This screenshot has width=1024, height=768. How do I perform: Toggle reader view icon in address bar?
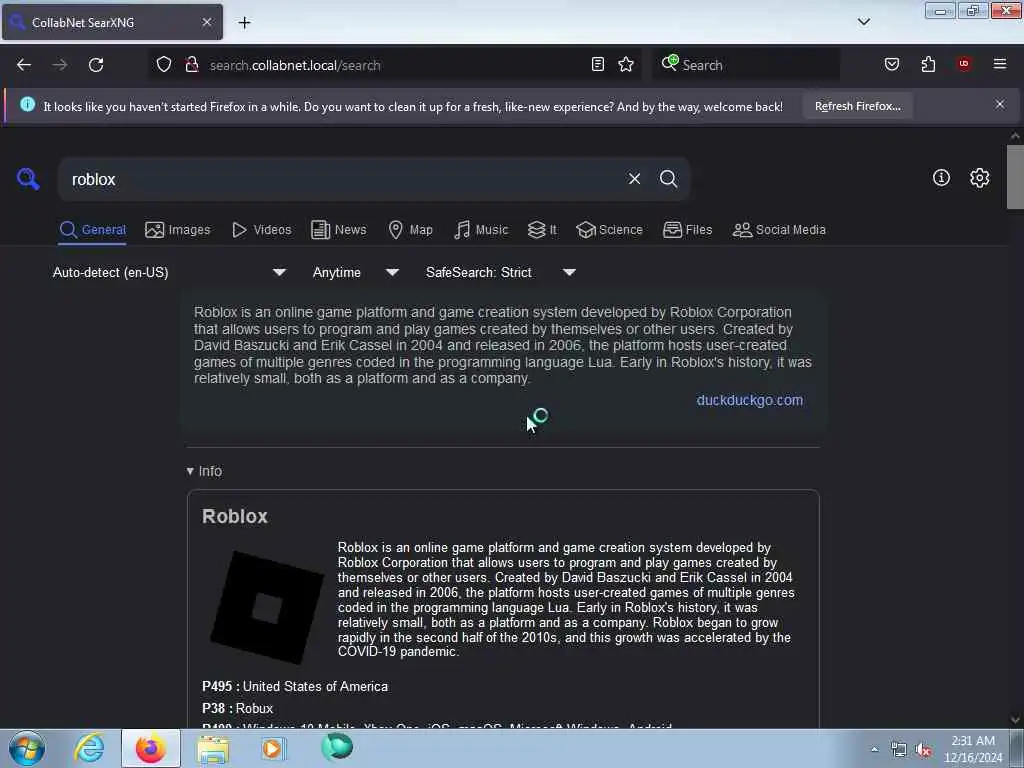(x=598, y=64)
